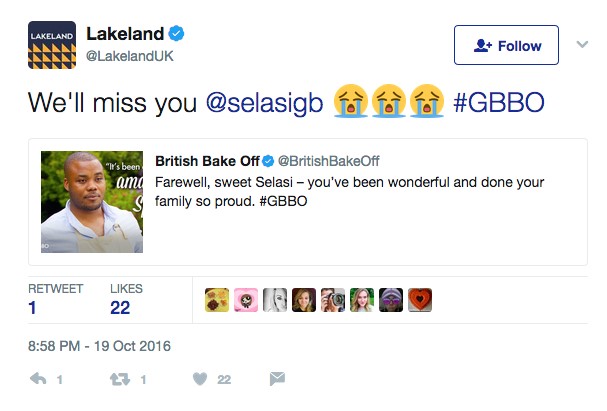Open the Lakeland logo avatar

click(x=52, y=45)
